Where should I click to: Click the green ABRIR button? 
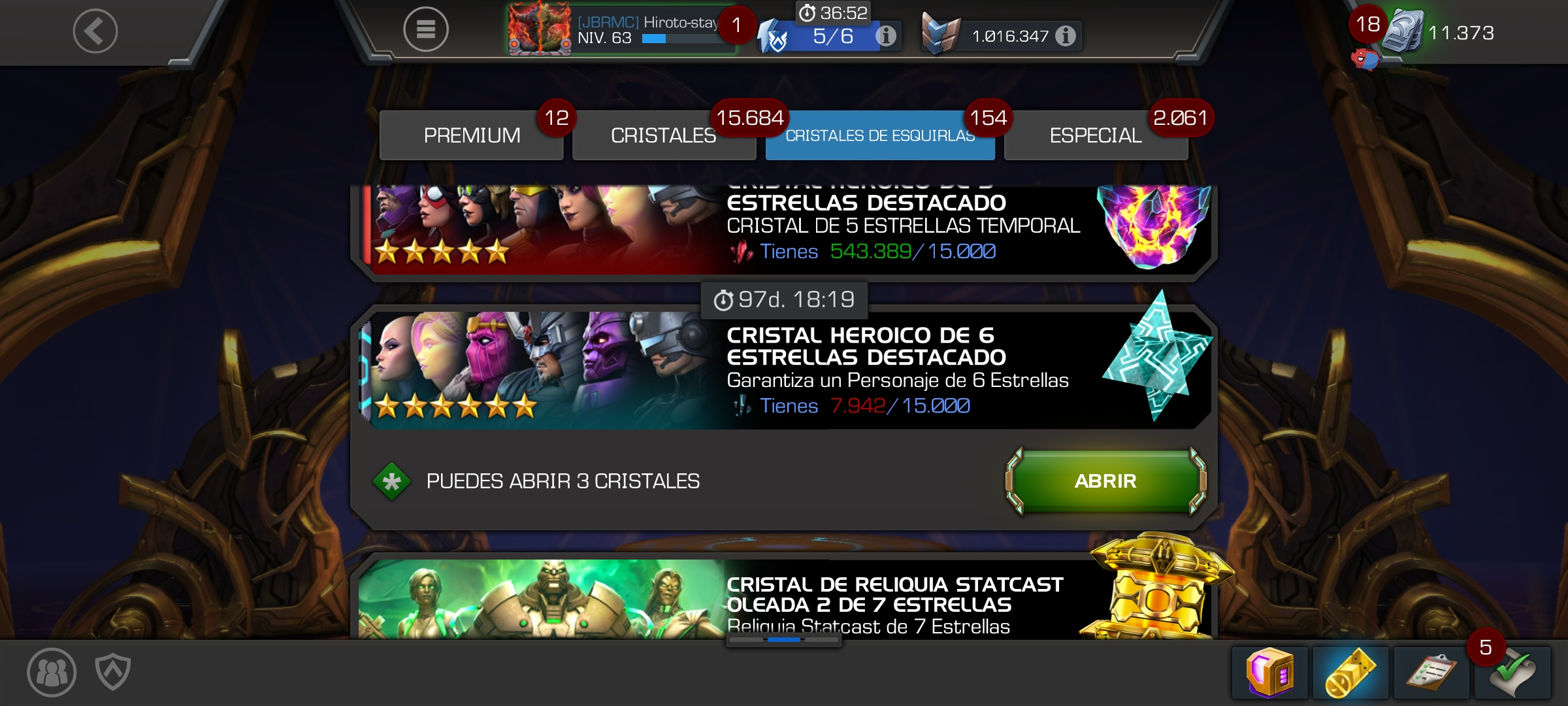(1105, 481)
